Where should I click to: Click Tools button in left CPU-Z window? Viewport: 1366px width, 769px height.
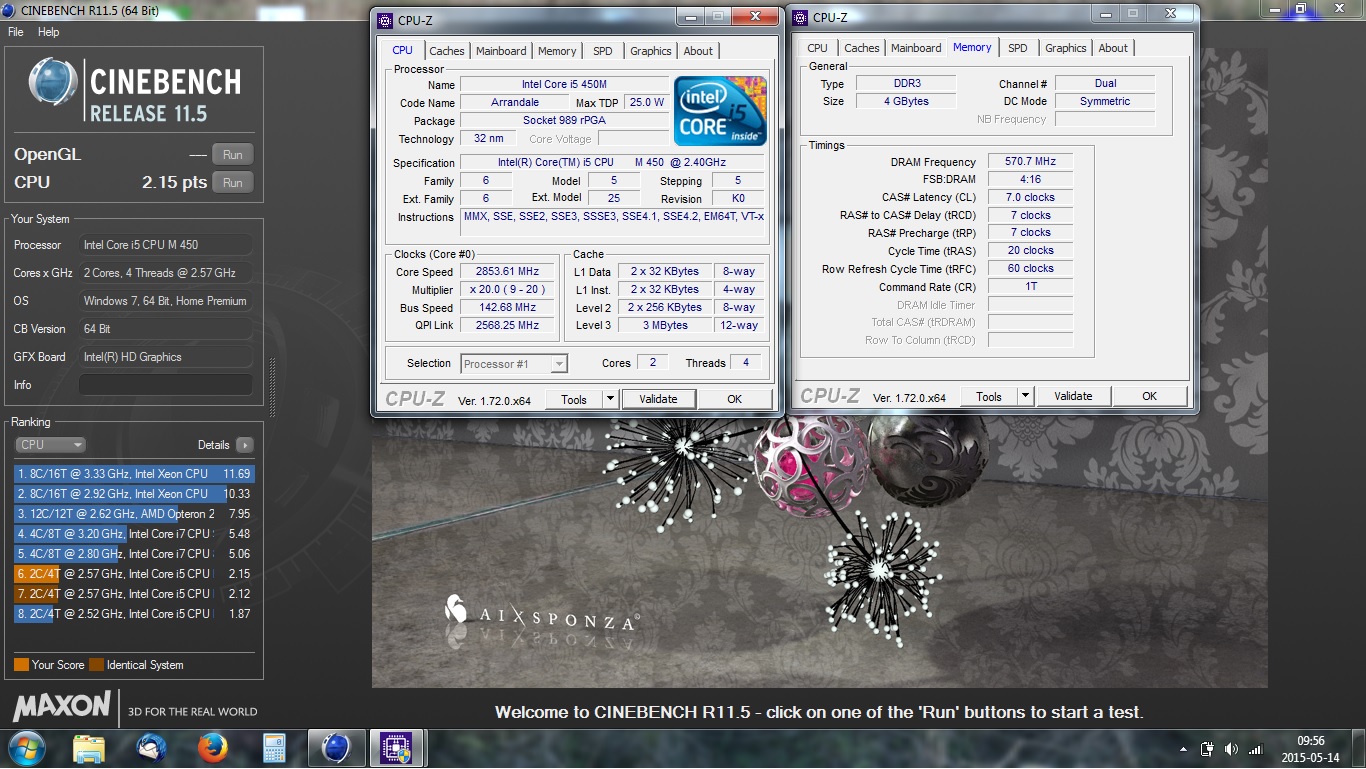coord(574,399)
